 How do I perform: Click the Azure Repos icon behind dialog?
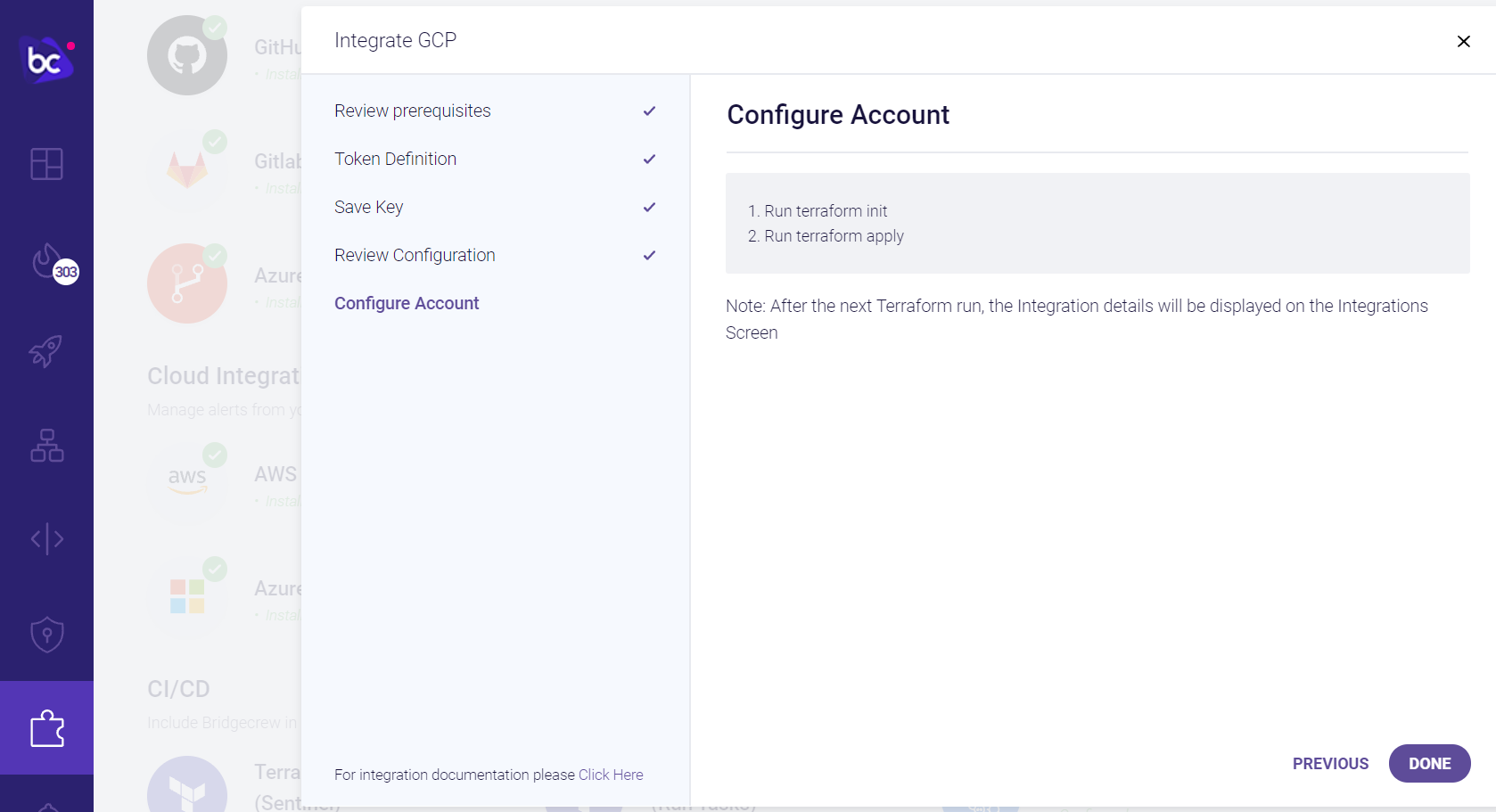pyautogui.click(x=187, y=283)
